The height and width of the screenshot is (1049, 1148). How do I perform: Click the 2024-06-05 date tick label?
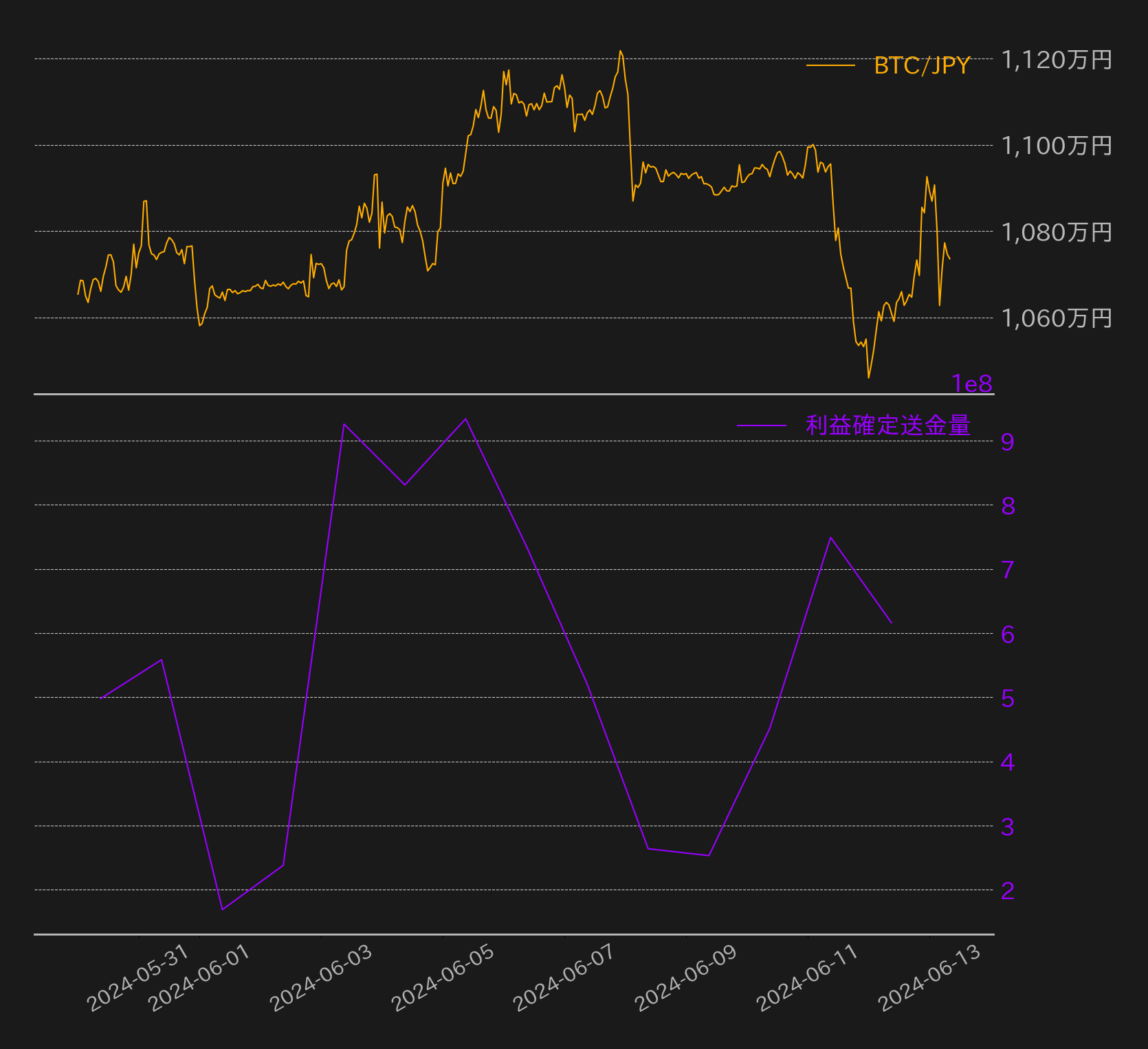(443, 978)
